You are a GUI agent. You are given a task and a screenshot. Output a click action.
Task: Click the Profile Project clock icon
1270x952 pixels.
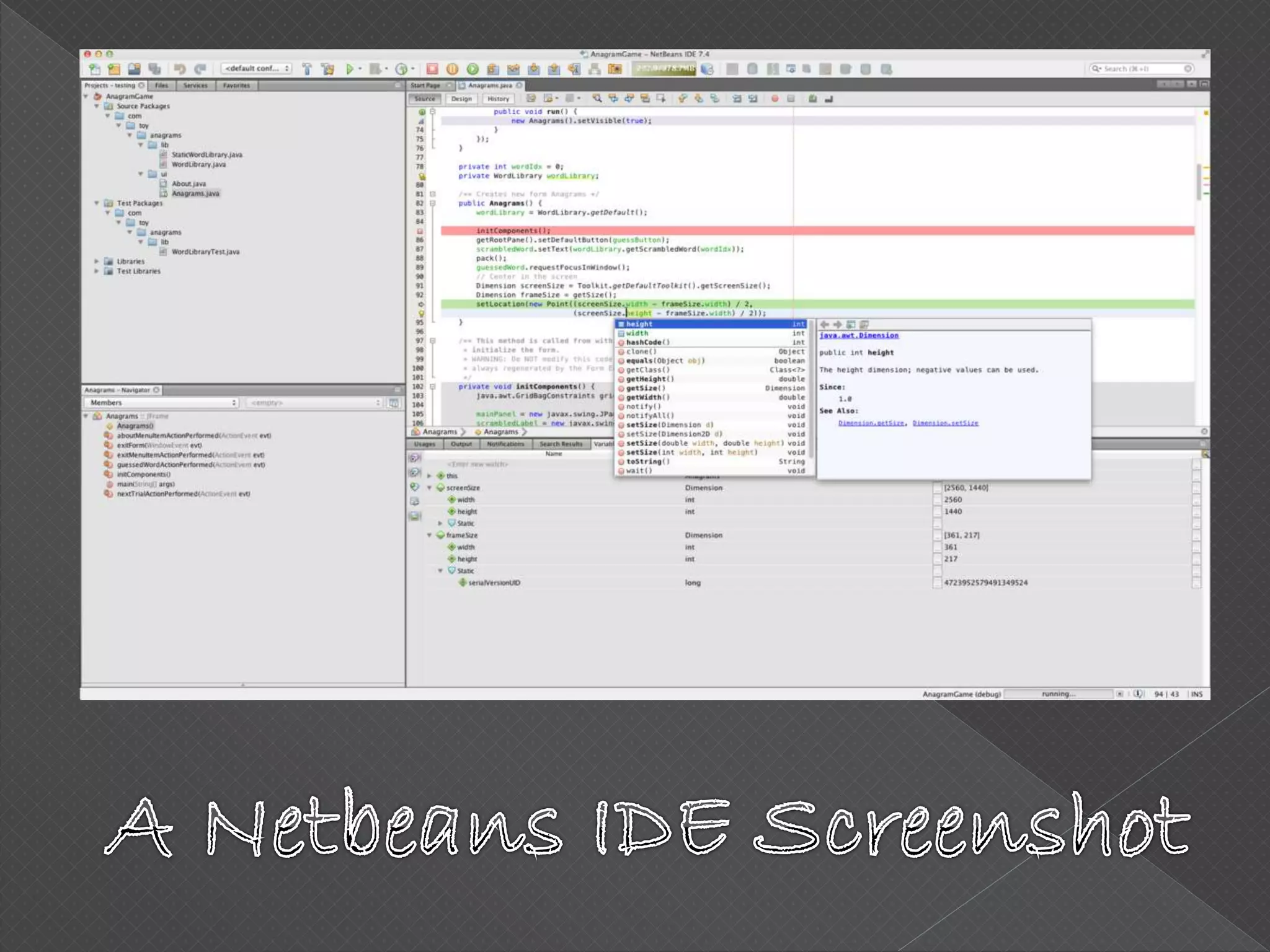(x=401, y=69)
